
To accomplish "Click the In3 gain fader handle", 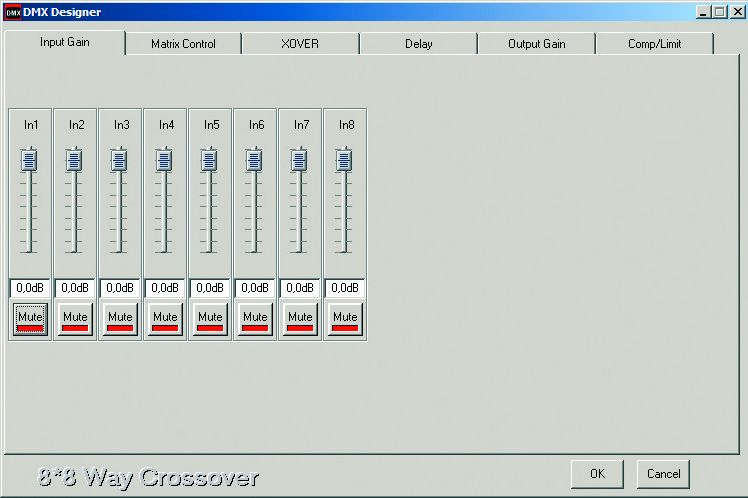I will click(119, 160).
